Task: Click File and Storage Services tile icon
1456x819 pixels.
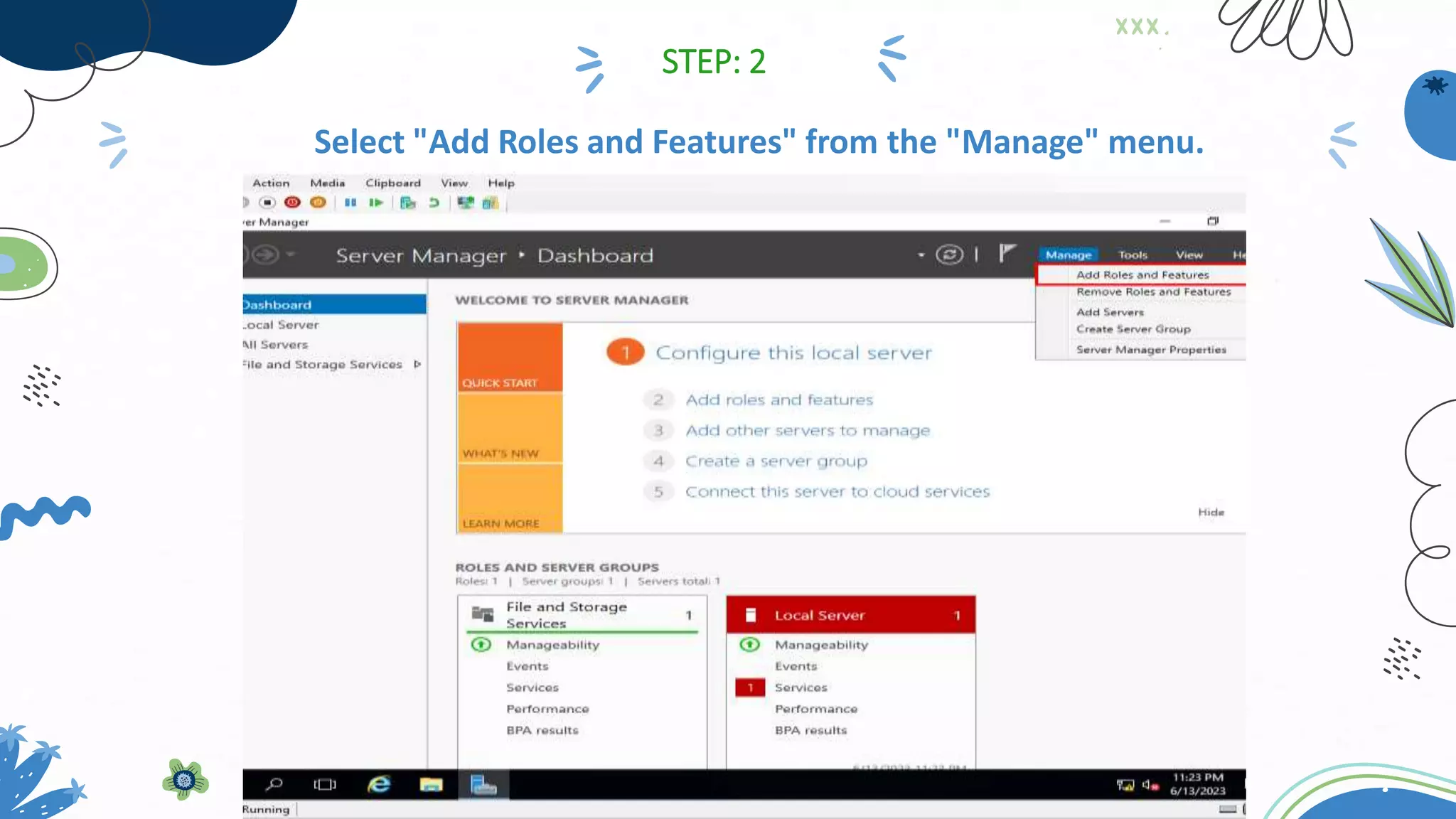Action: [483, 614]
